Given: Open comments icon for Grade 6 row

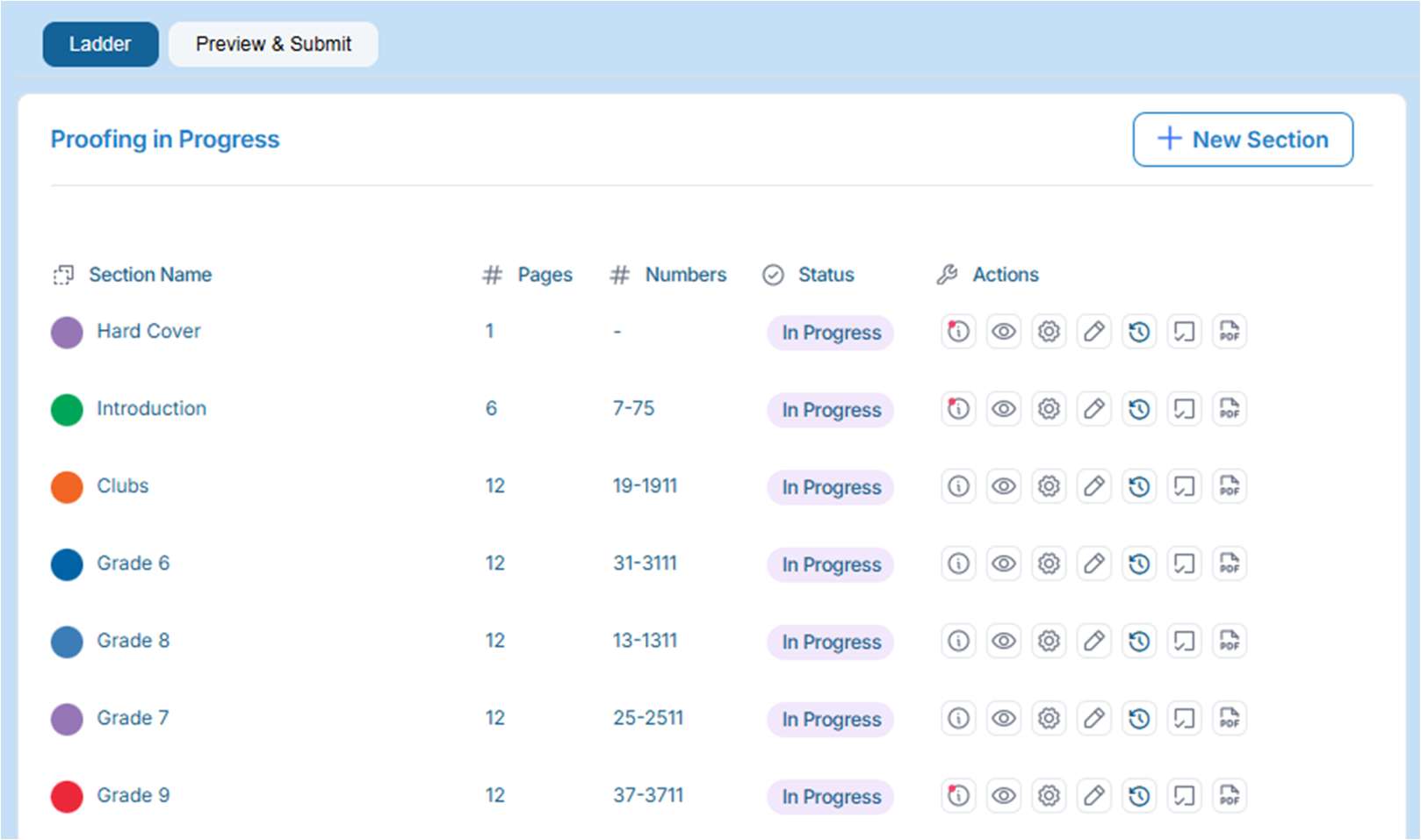Looking at the screenshot, I should (1185, 564).
